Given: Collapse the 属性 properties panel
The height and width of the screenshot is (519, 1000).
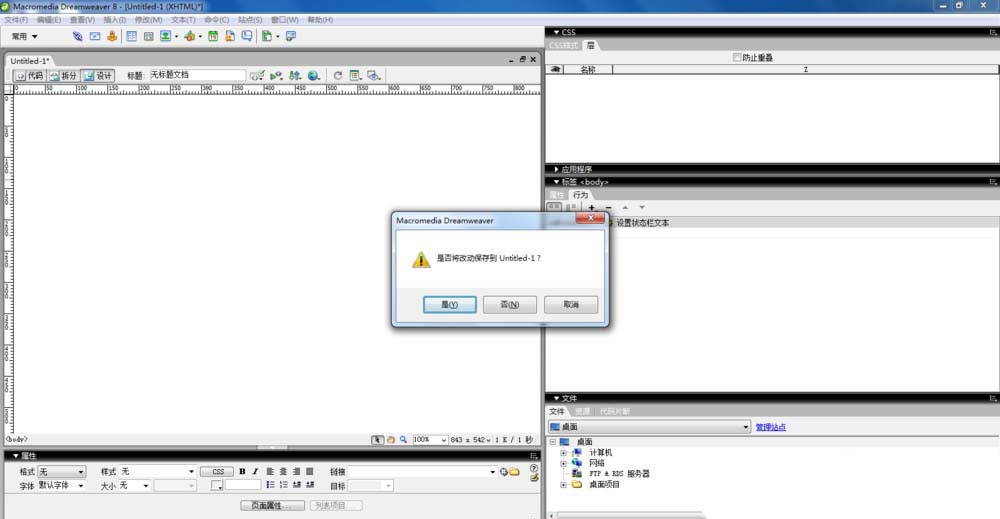Looking at the screenshot, I should tap(16, 456).
